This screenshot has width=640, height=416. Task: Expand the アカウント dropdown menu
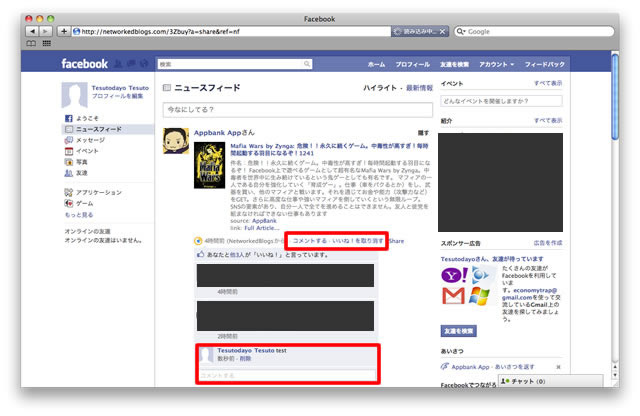pyautogui.click(x=496, y=64)
